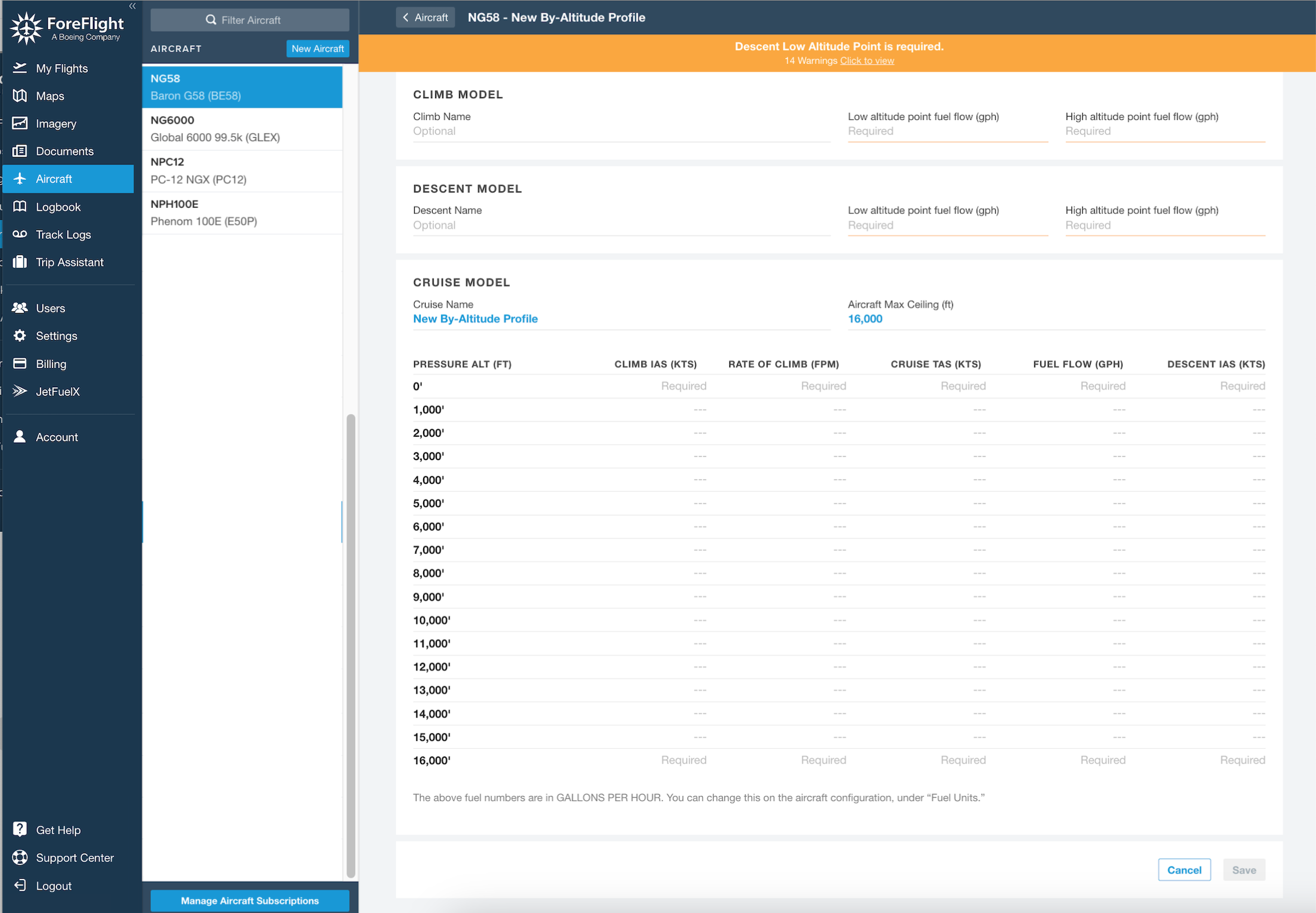This screenshot has height=913, width=1316.
Task: Go back using the Aircraft button
Action: click(425, 17)
